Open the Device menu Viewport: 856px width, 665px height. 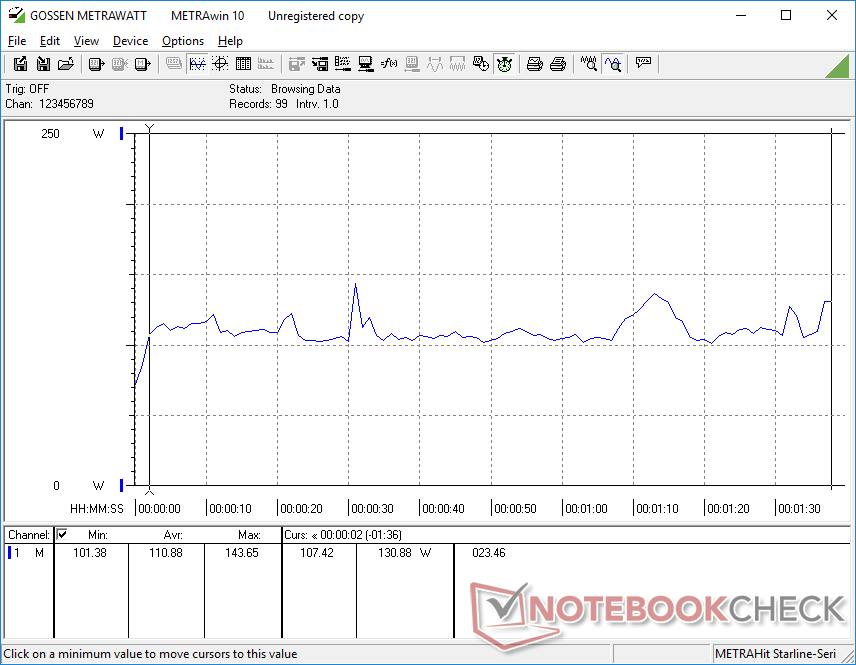click(130, 41)
